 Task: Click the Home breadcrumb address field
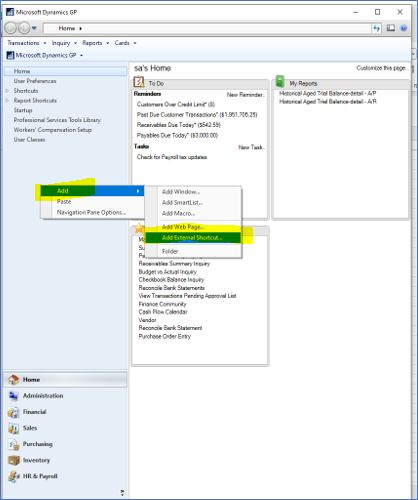(207, 28)
